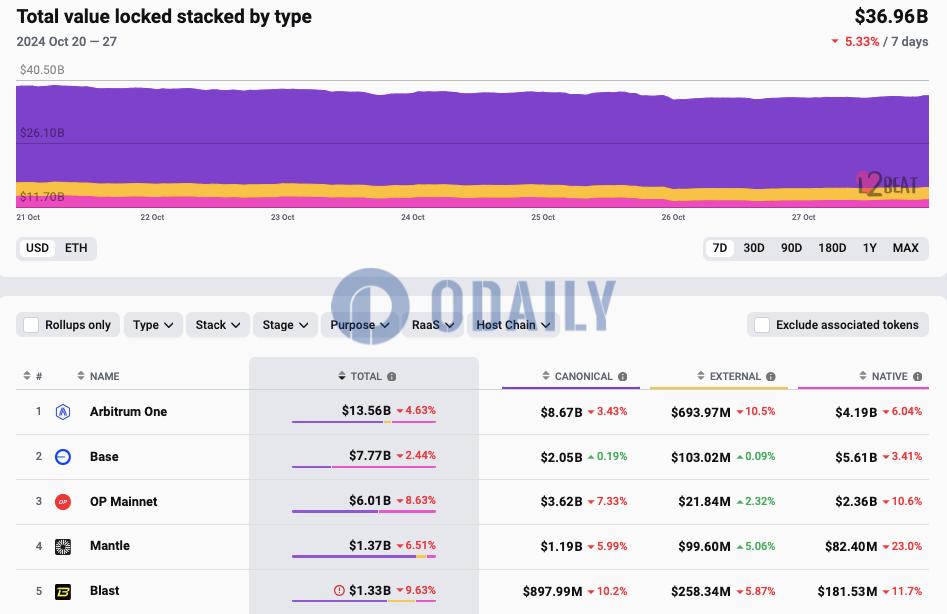This screenshot has width=947, height=614.
Task: Click sort arrows next to NAME header
Action: coord(81,376)
